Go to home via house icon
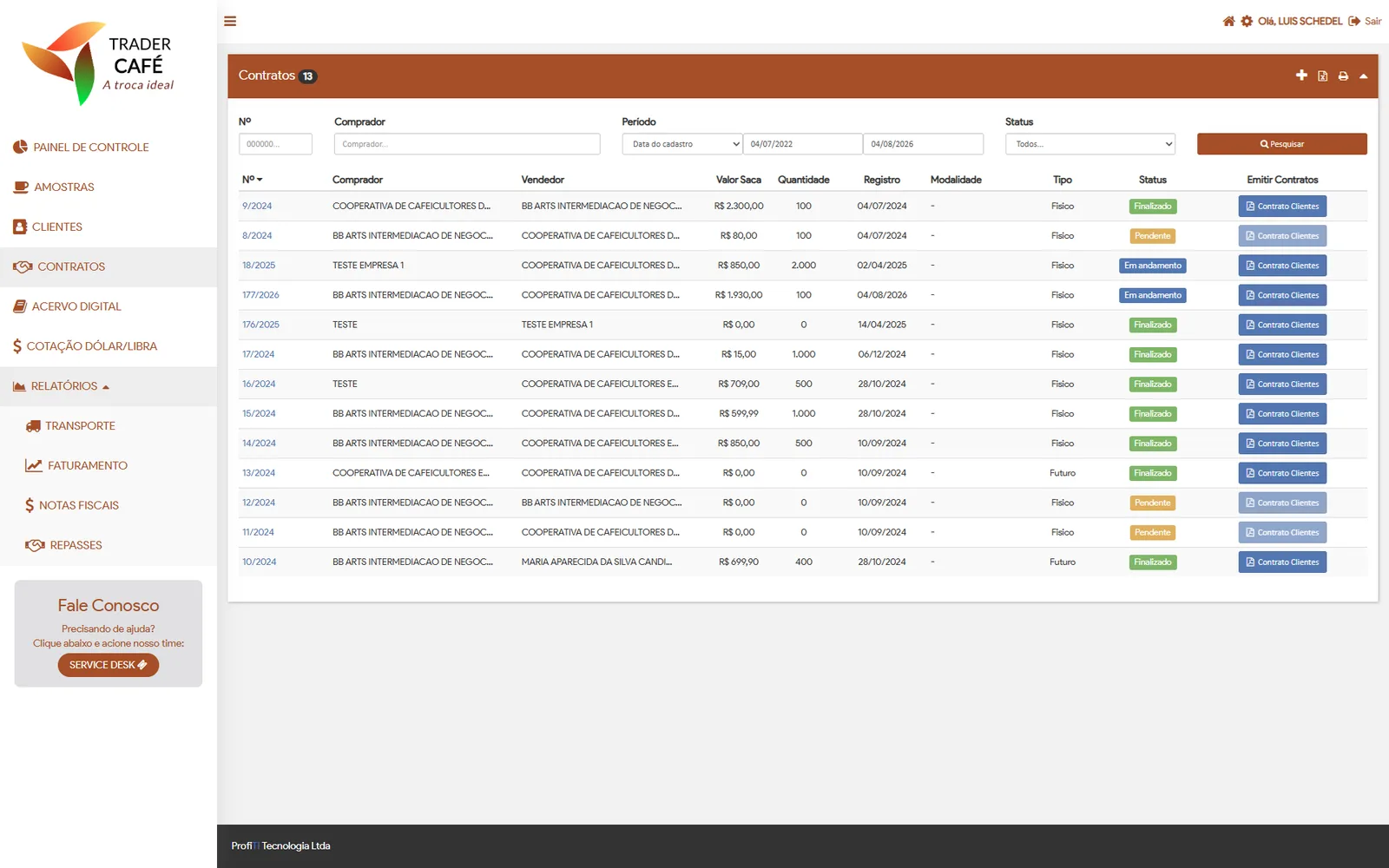The height and width of the screenshot is (868, 1389). (1228, 21)
